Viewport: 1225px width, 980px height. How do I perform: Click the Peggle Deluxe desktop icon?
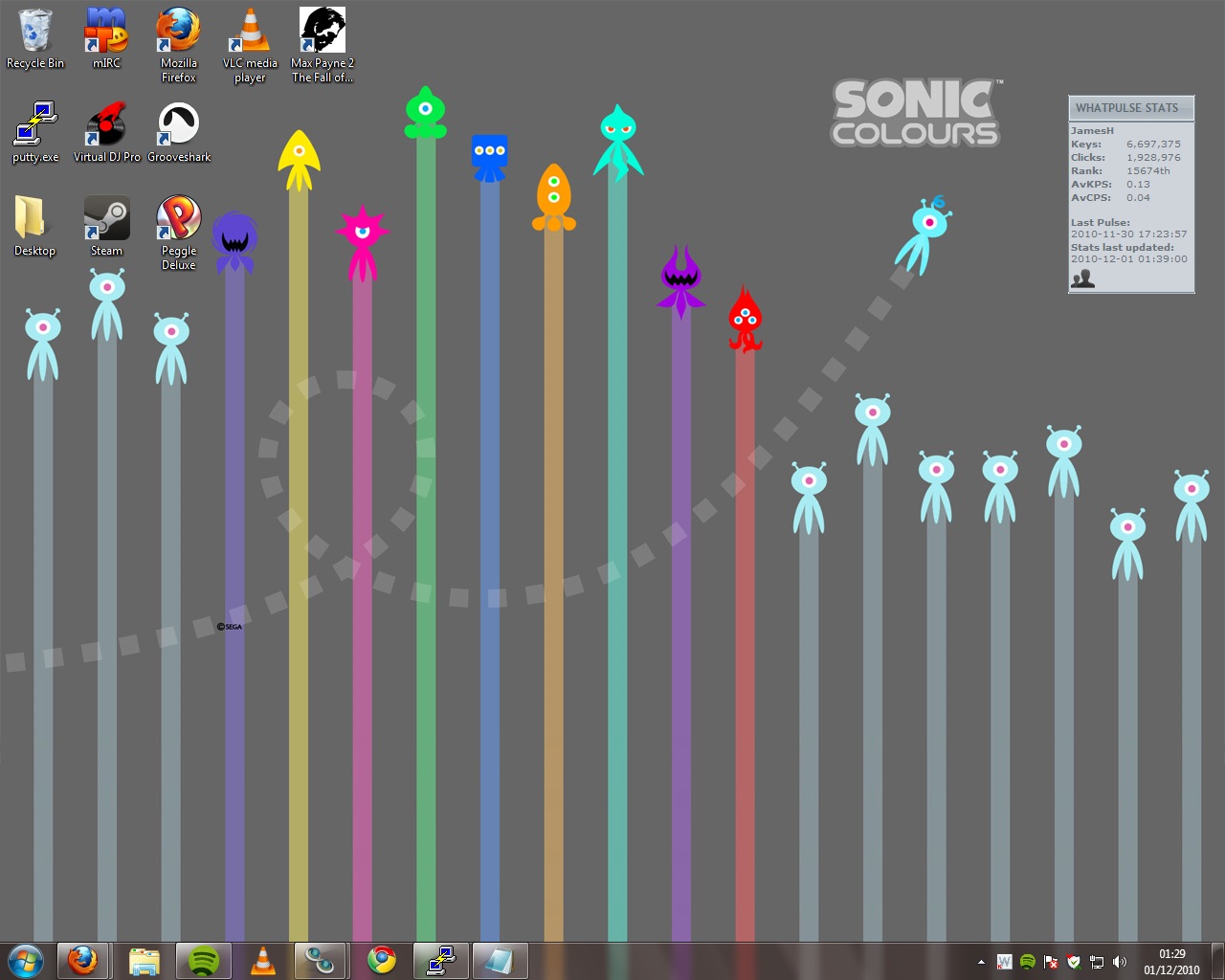[x=178, y=219]
